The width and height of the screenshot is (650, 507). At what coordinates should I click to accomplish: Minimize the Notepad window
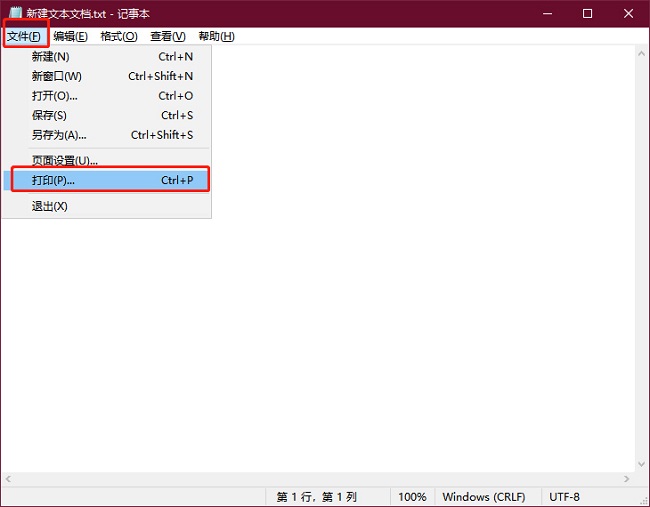(548, 14)
